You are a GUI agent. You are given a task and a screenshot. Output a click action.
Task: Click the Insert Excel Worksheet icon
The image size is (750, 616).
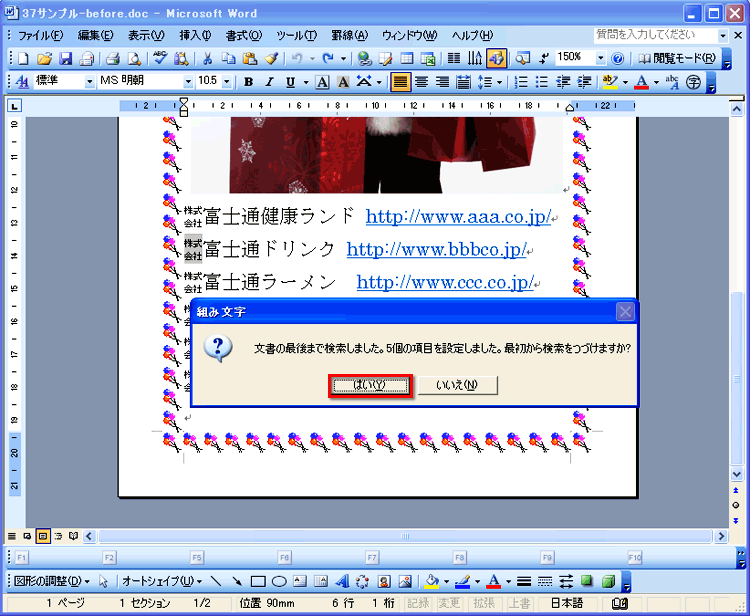[x=428, y=59]
